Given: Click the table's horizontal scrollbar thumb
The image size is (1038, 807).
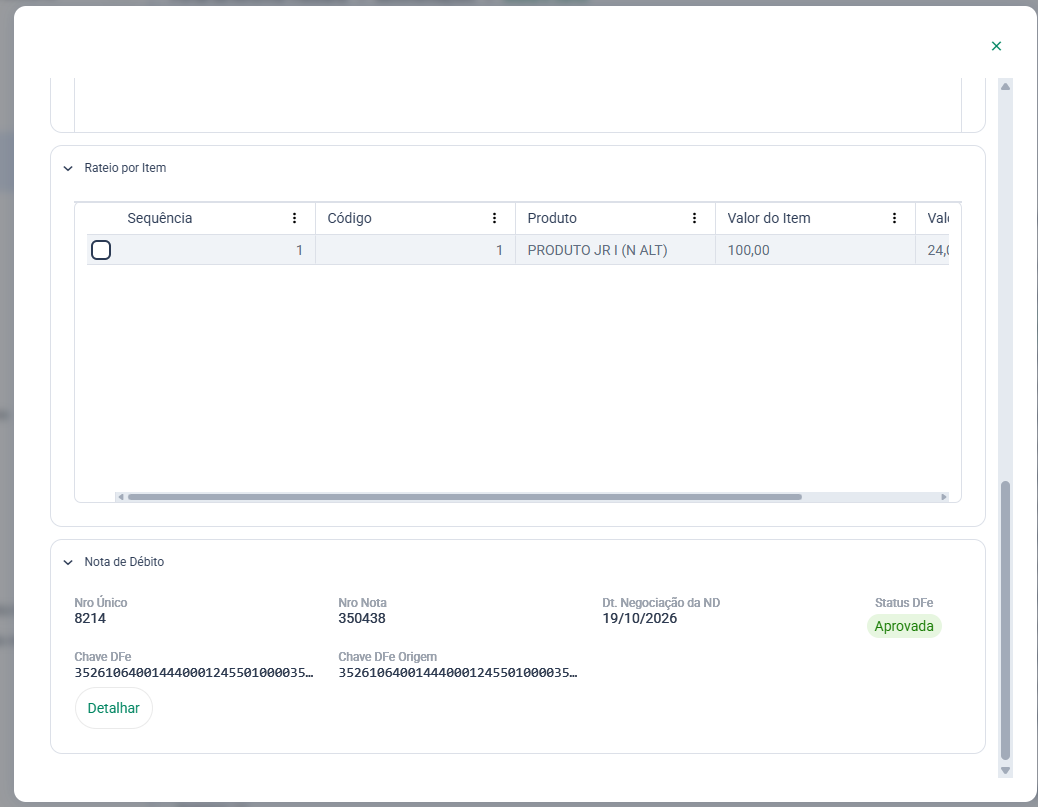Looking at the screenshot, I should 465,497.
